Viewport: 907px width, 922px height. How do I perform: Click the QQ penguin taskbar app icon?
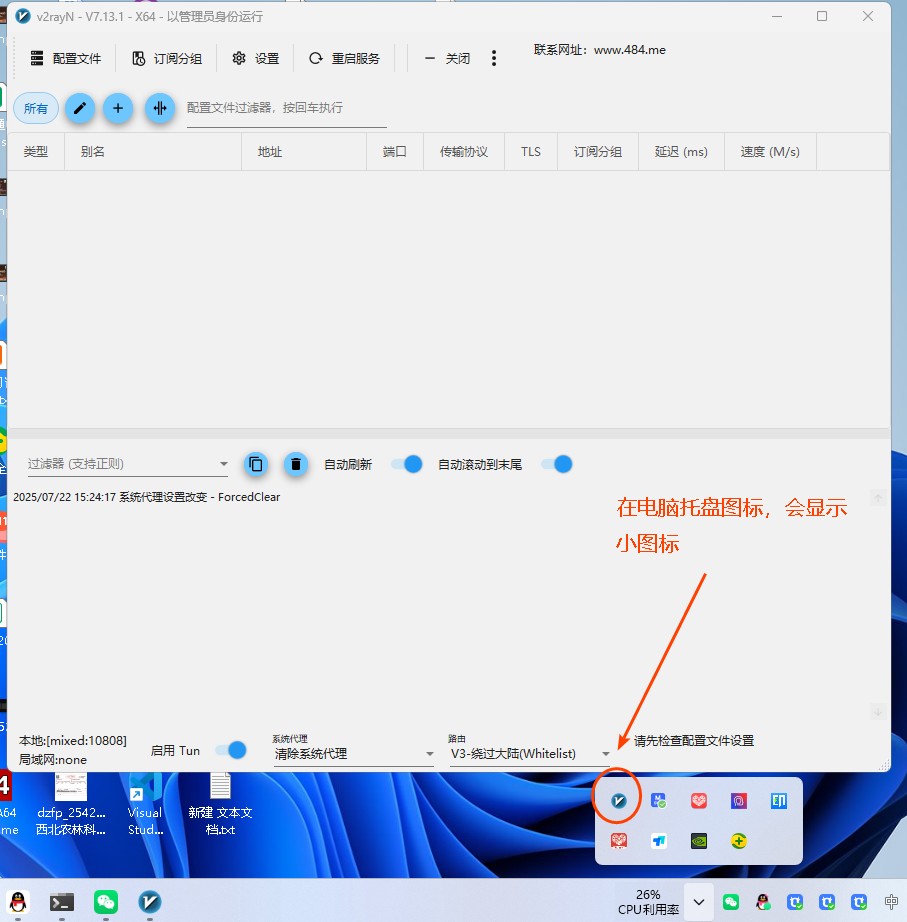(x=18, y=902)
